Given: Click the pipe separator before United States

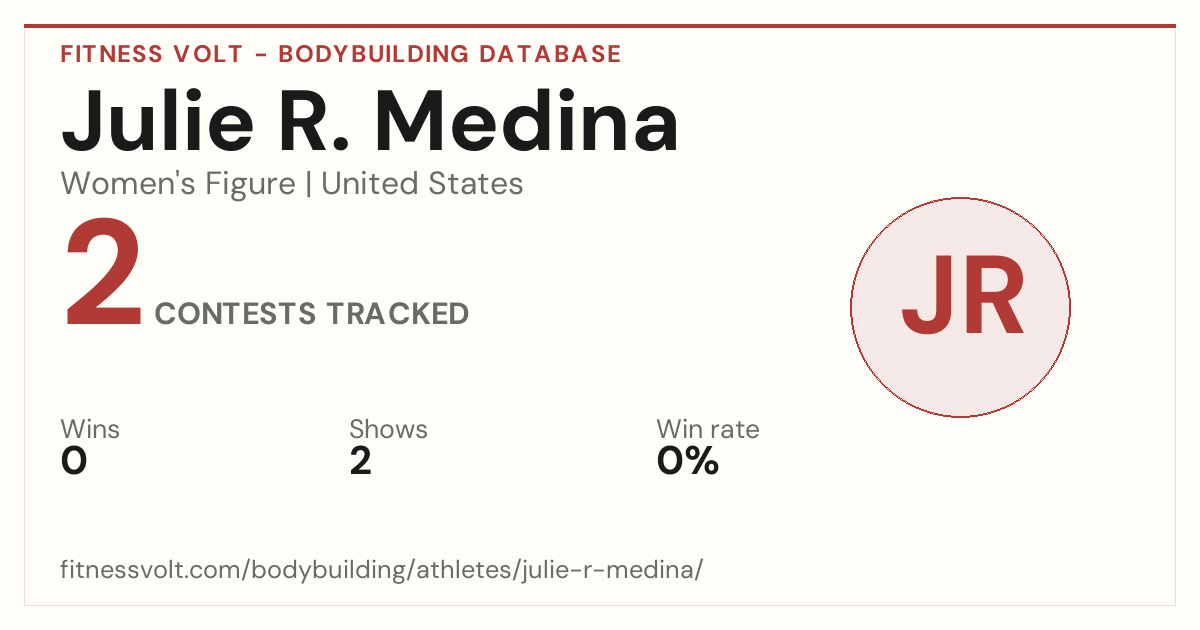Looking at the screenshot, I should 308,184.
